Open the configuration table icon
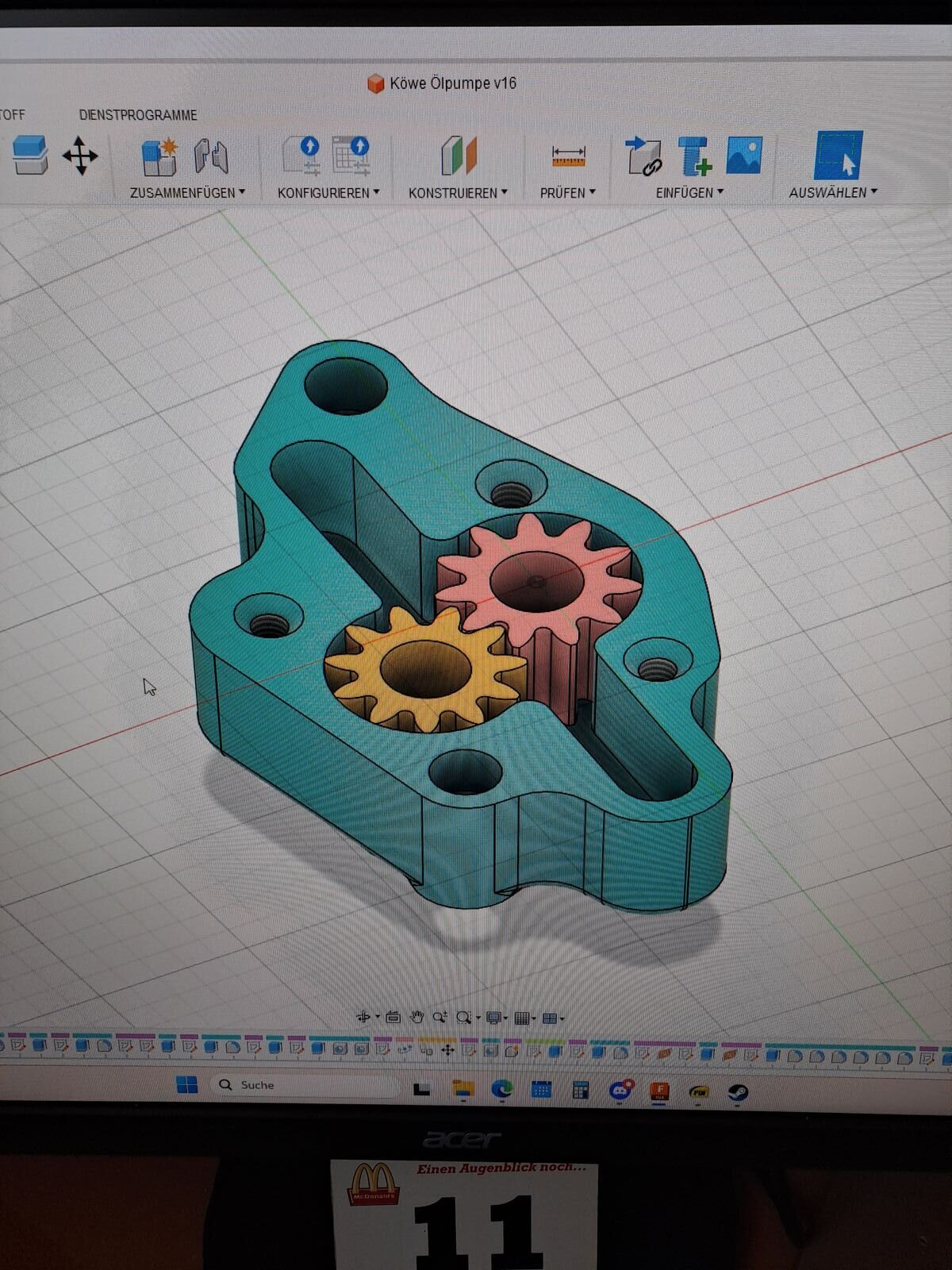Screen dimensions: 952x1270 pos(351,155)
